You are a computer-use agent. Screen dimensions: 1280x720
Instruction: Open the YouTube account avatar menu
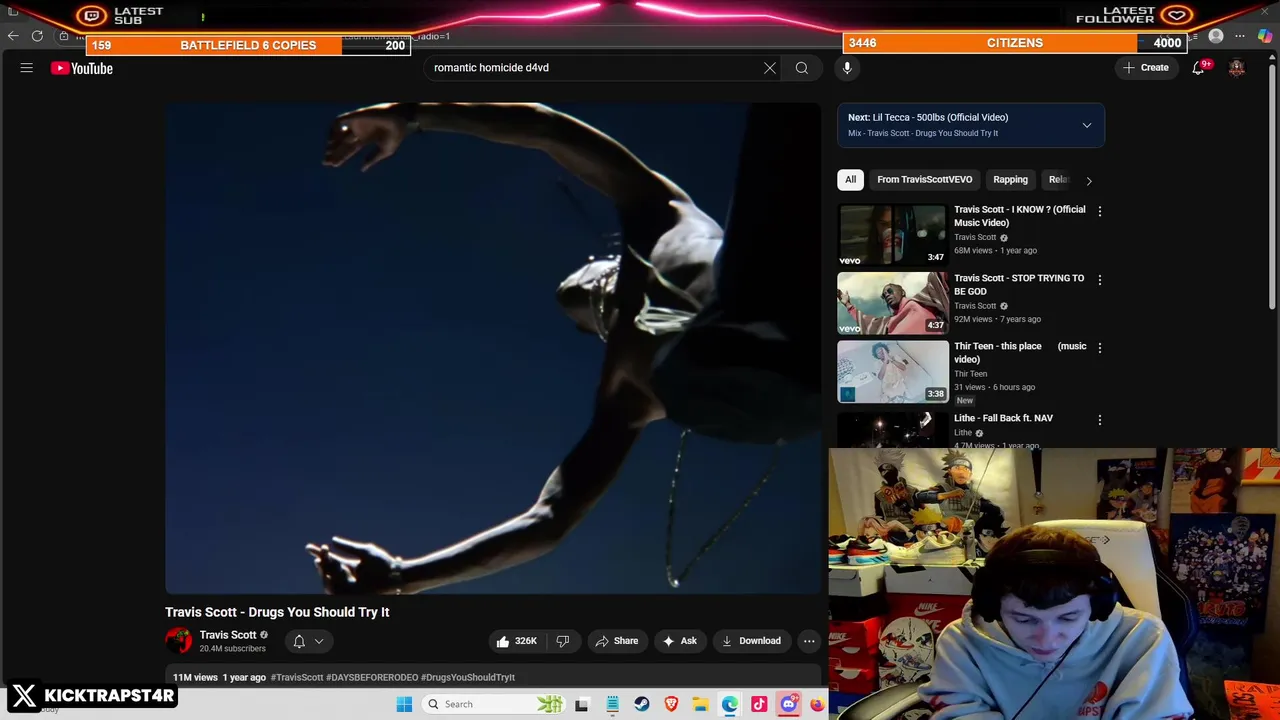(x=1237, y=68)
